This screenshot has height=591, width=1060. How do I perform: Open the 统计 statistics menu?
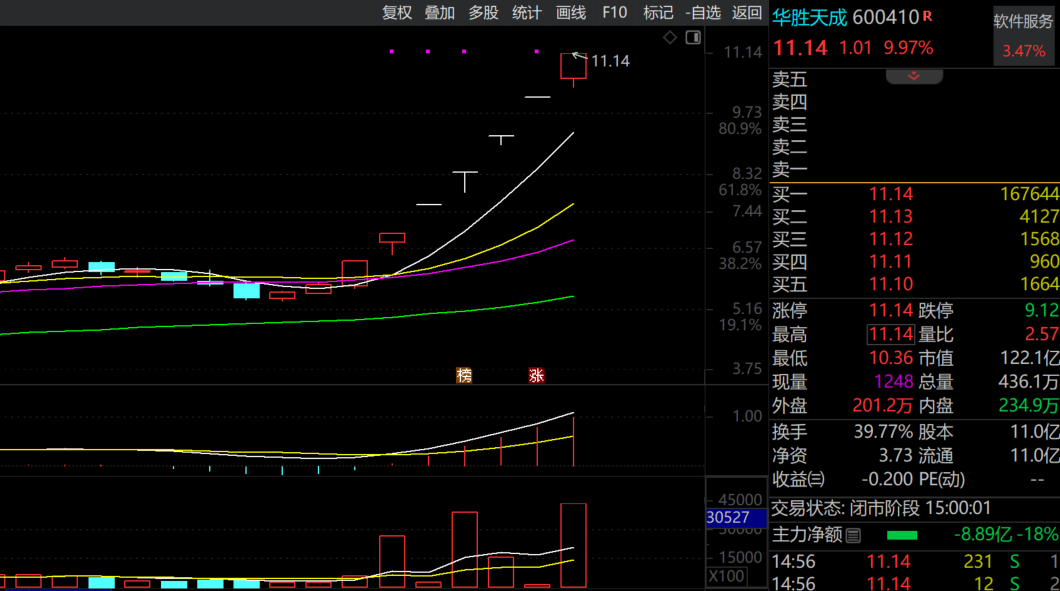pos(527,13)
